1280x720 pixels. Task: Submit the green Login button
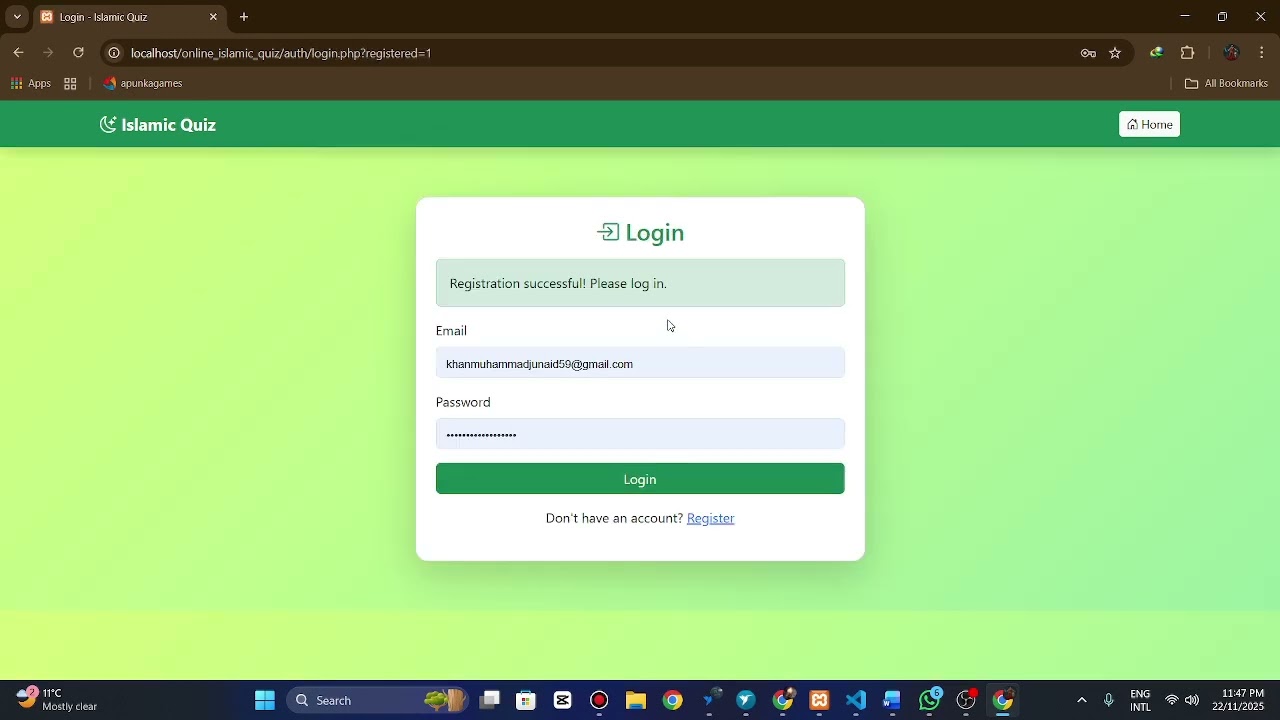coord(640,479)
